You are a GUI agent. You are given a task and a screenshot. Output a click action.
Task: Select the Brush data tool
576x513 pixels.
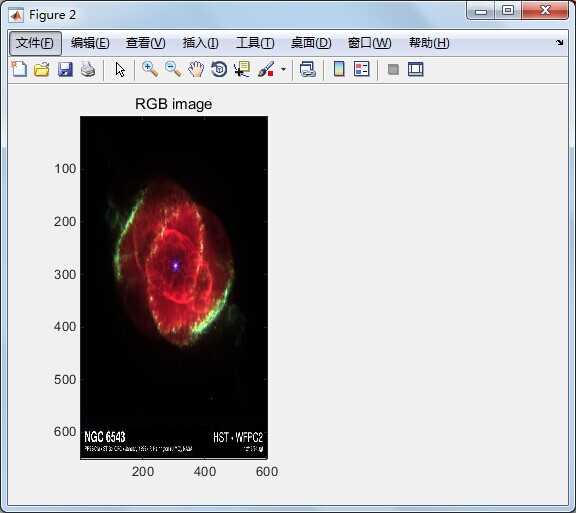click(266, 69)
